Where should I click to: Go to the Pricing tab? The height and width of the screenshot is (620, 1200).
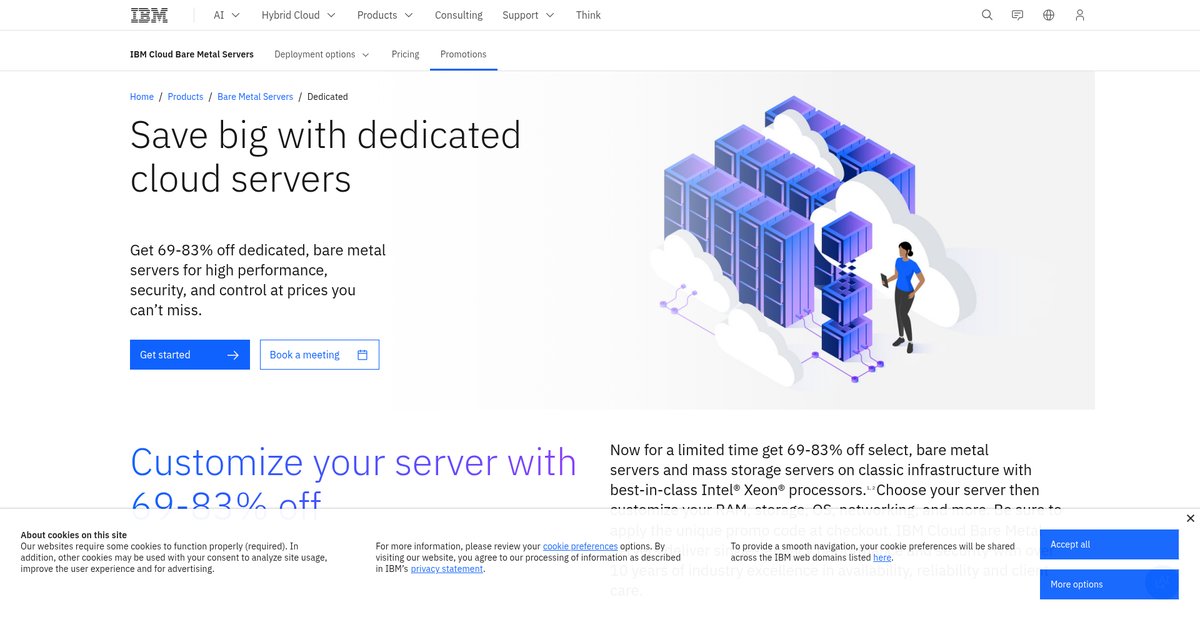coord(405,54)
